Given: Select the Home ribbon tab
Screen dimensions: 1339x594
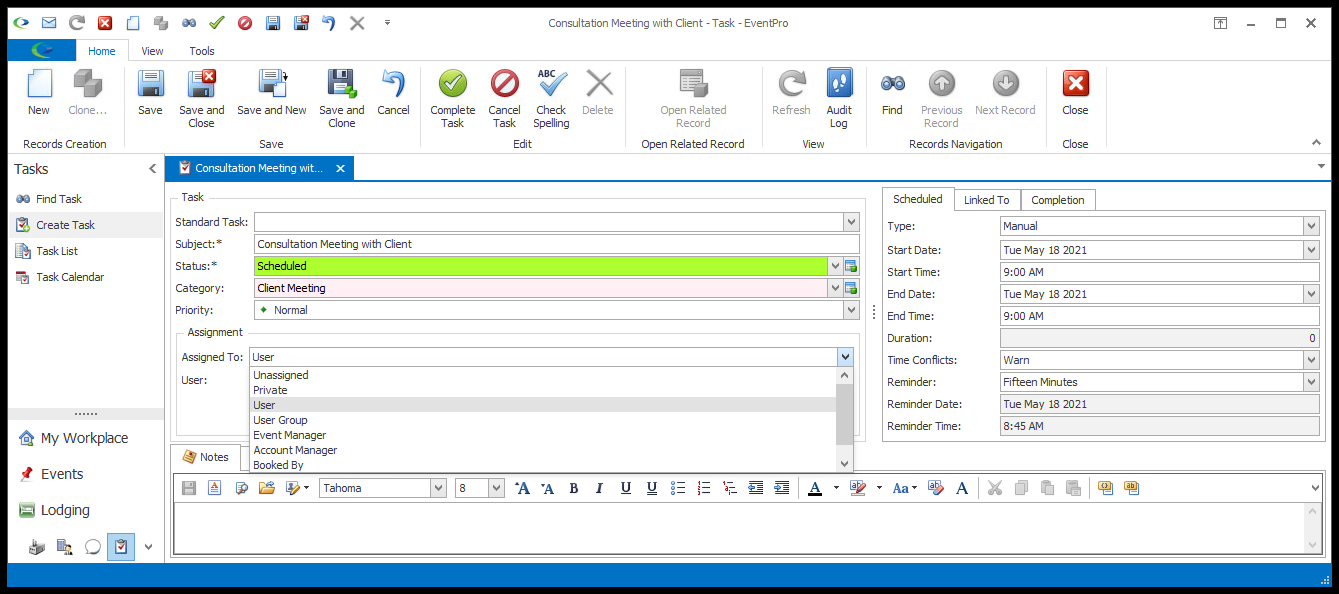Looking at the screenshot, I should (102, 51).
